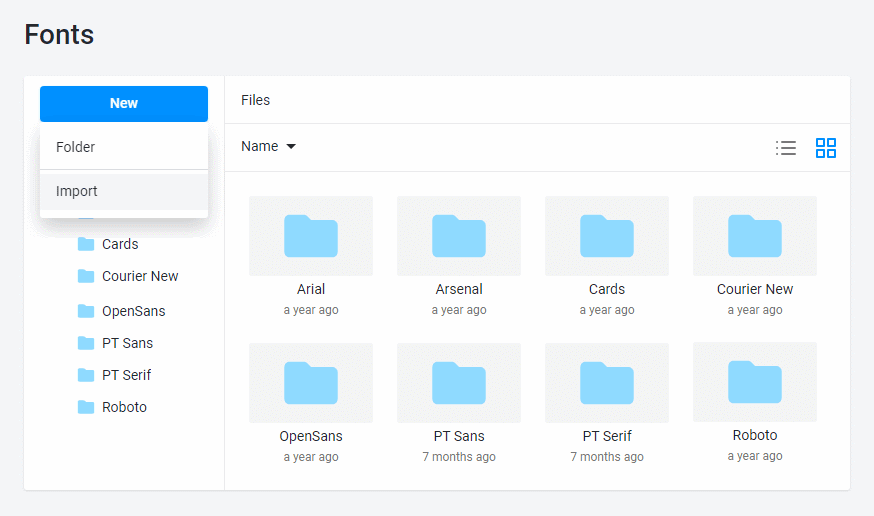The image size is (874, 516).
Task: Click "7 months ago" under PT Serif
Action: 607,457
